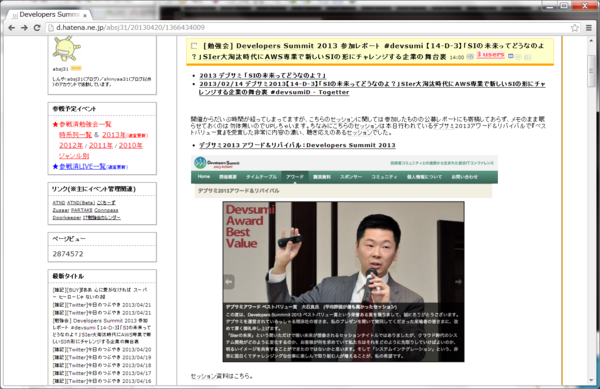The width and height of the screenshot is (600, 389).
Task: Click the bookmark icon left of 3 users
Action: (x=470, y=56)
